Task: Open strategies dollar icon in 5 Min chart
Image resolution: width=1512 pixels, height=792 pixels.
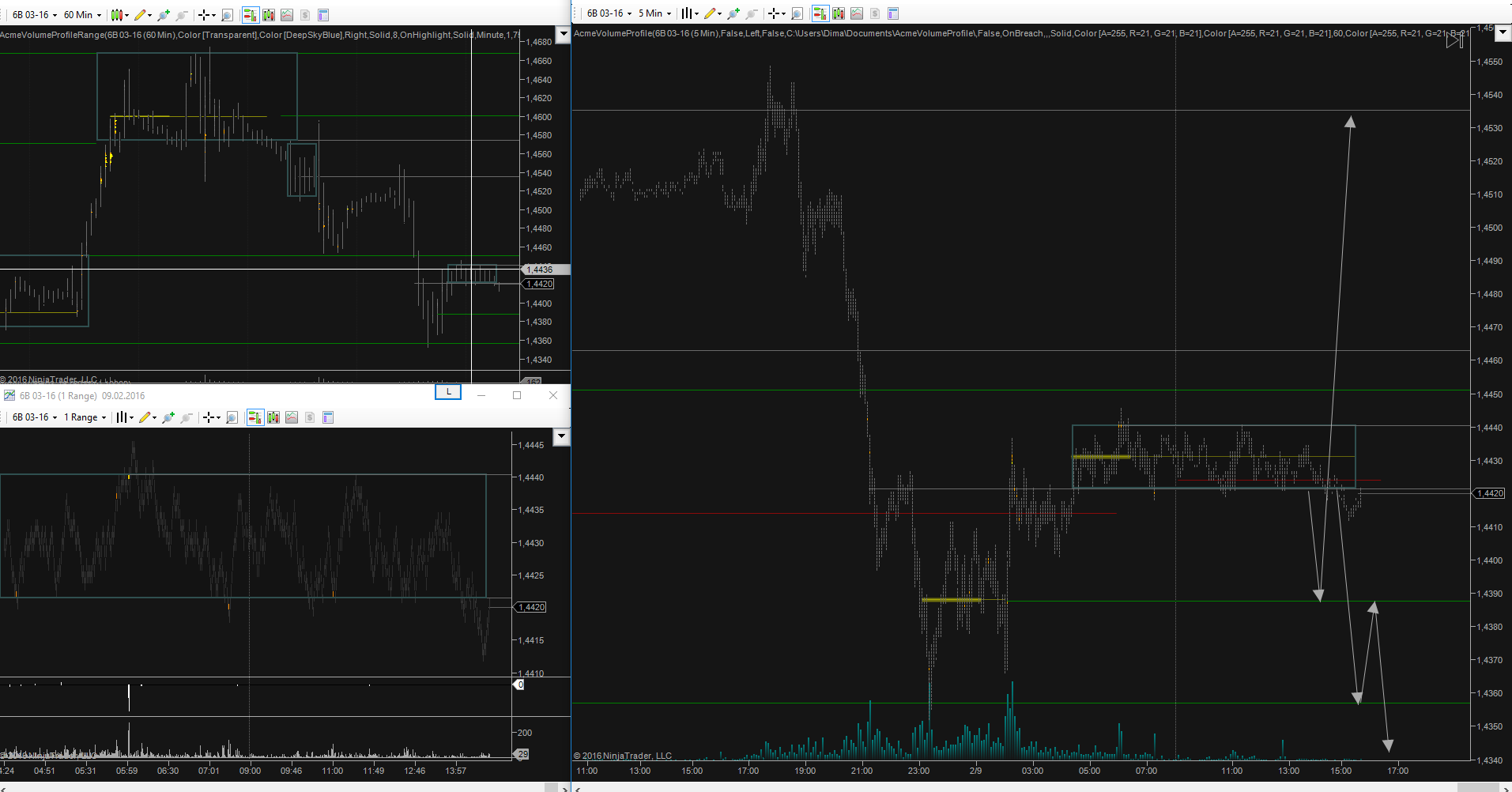Action: (x=875, y=13)
